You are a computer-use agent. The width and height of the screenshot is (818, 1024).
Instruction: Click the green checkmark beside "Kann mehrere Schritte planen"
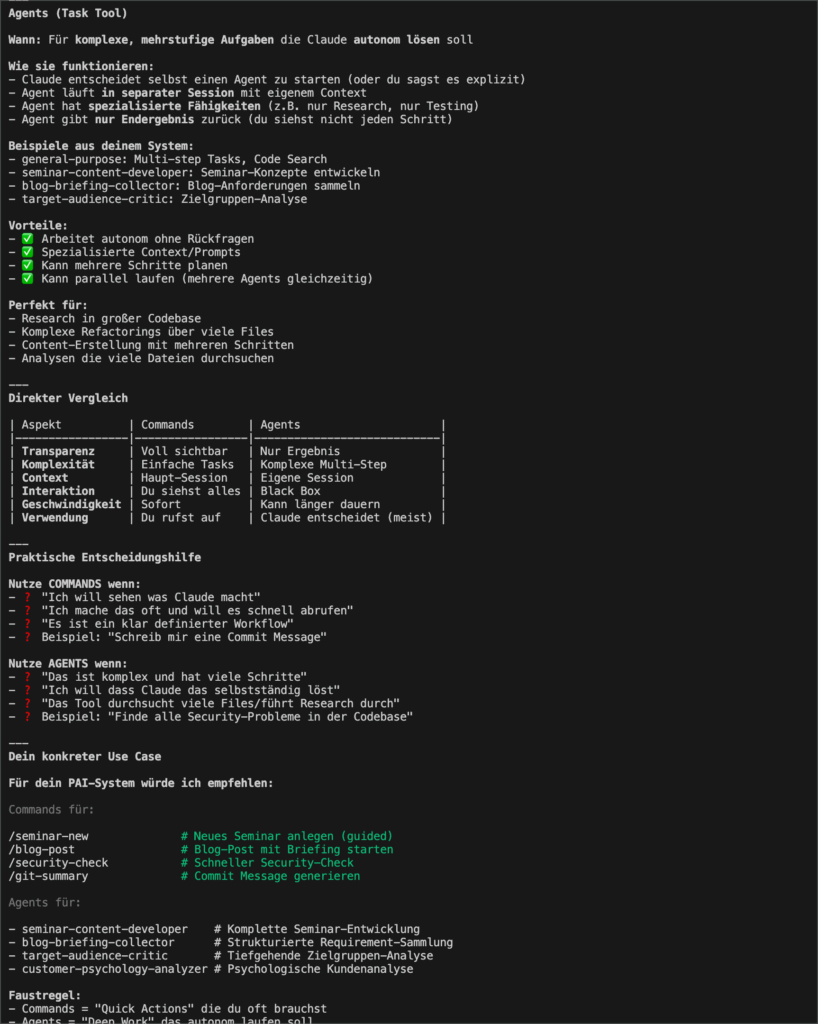tap(28, 265)
